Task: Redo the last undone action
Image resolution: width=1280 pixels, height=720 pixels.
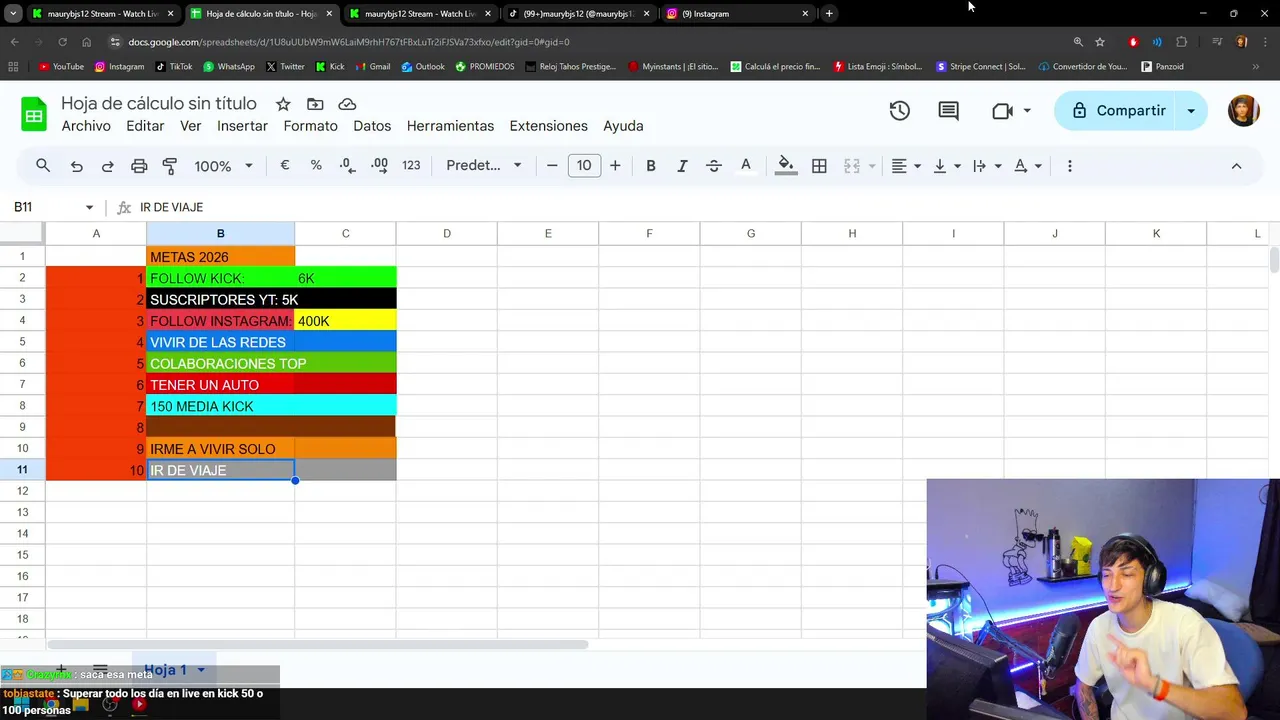Action: pyautogui.click(x=107, y=166)
